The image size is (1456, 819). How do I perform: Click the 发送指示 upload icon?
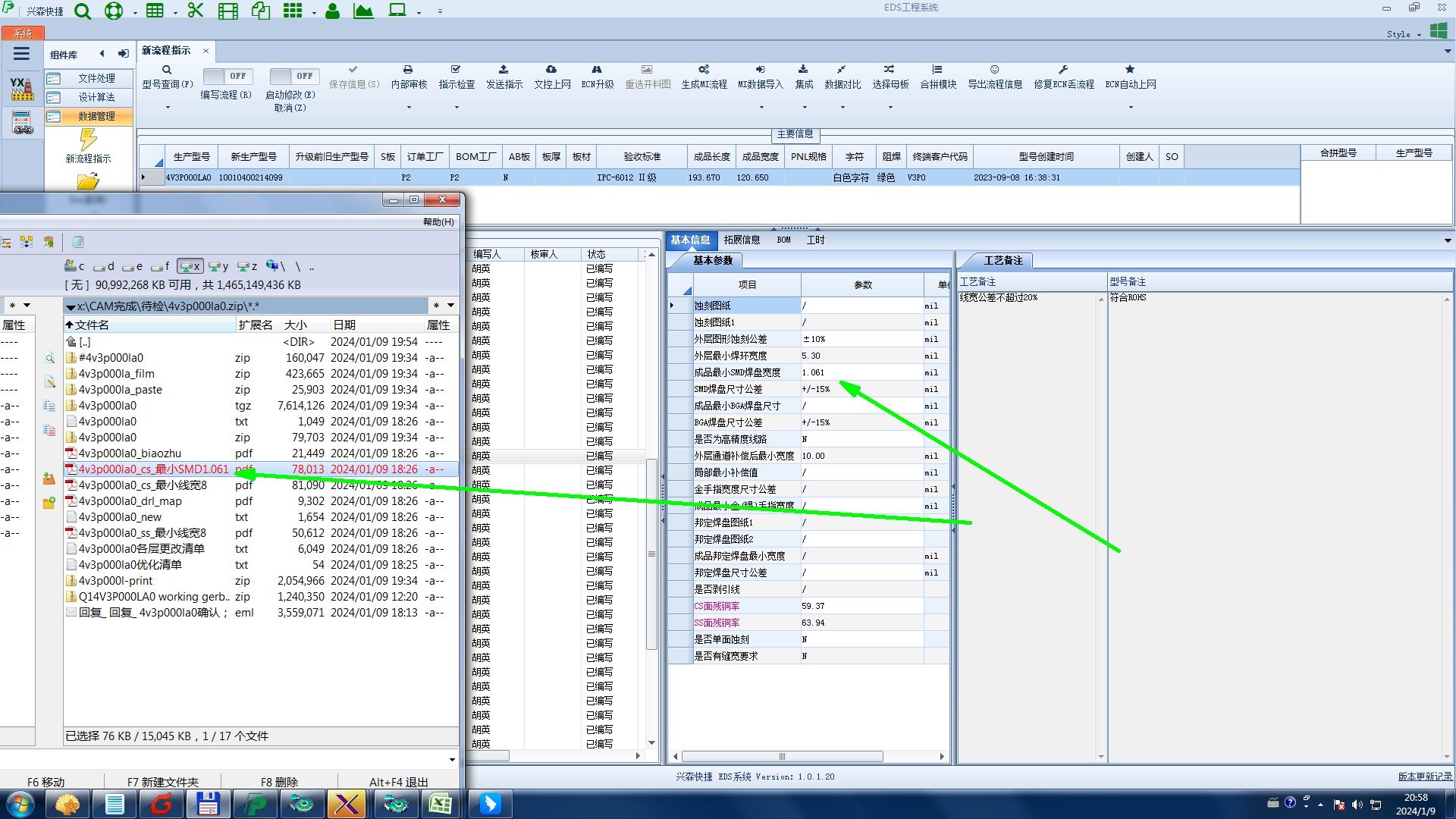pos(504,70)
